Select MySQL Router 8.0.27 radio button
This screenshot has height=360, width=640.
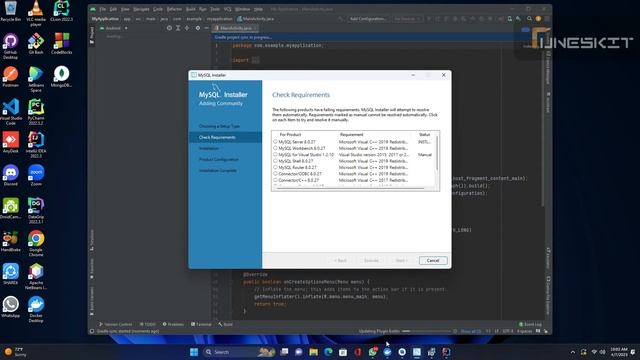(x=275, y=167)
